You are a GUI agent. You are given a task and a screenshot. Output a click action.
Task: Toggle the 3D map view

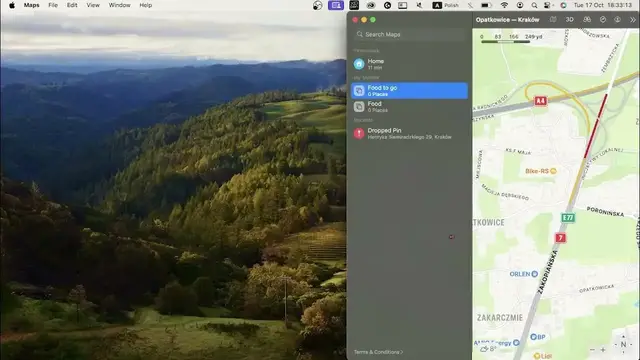[x=569, y=20]
